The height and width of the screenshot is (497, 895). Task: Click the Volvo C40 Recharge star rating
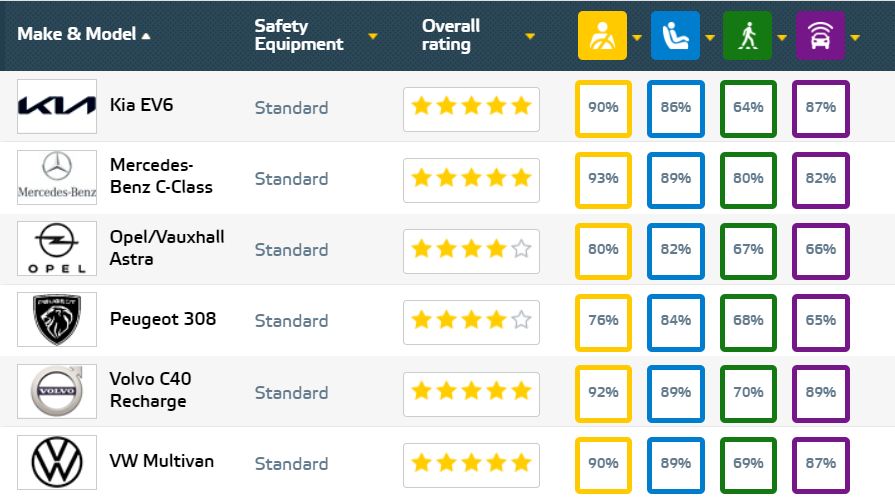pyautogui.click(x=471, y=392)
